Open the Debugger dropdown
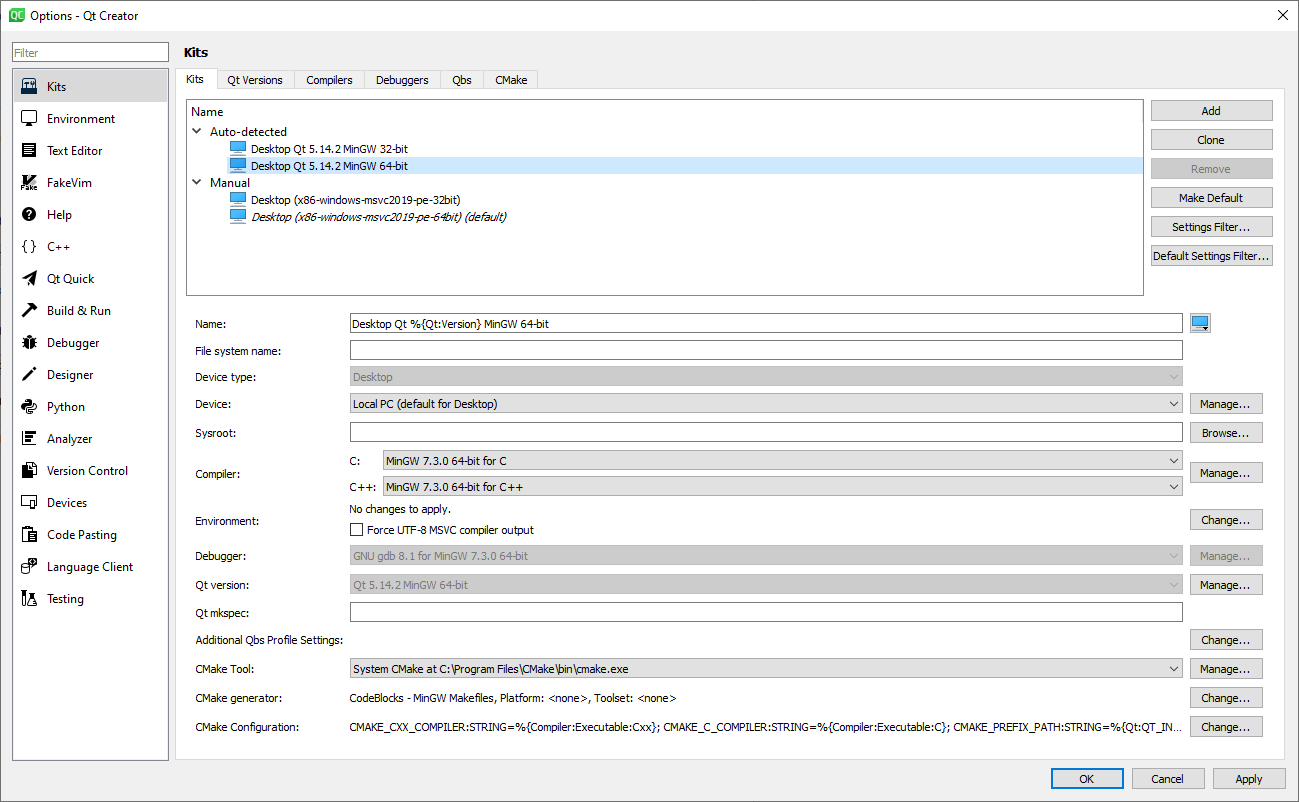This screenshot has width=1299, height=802. [766, 556]
